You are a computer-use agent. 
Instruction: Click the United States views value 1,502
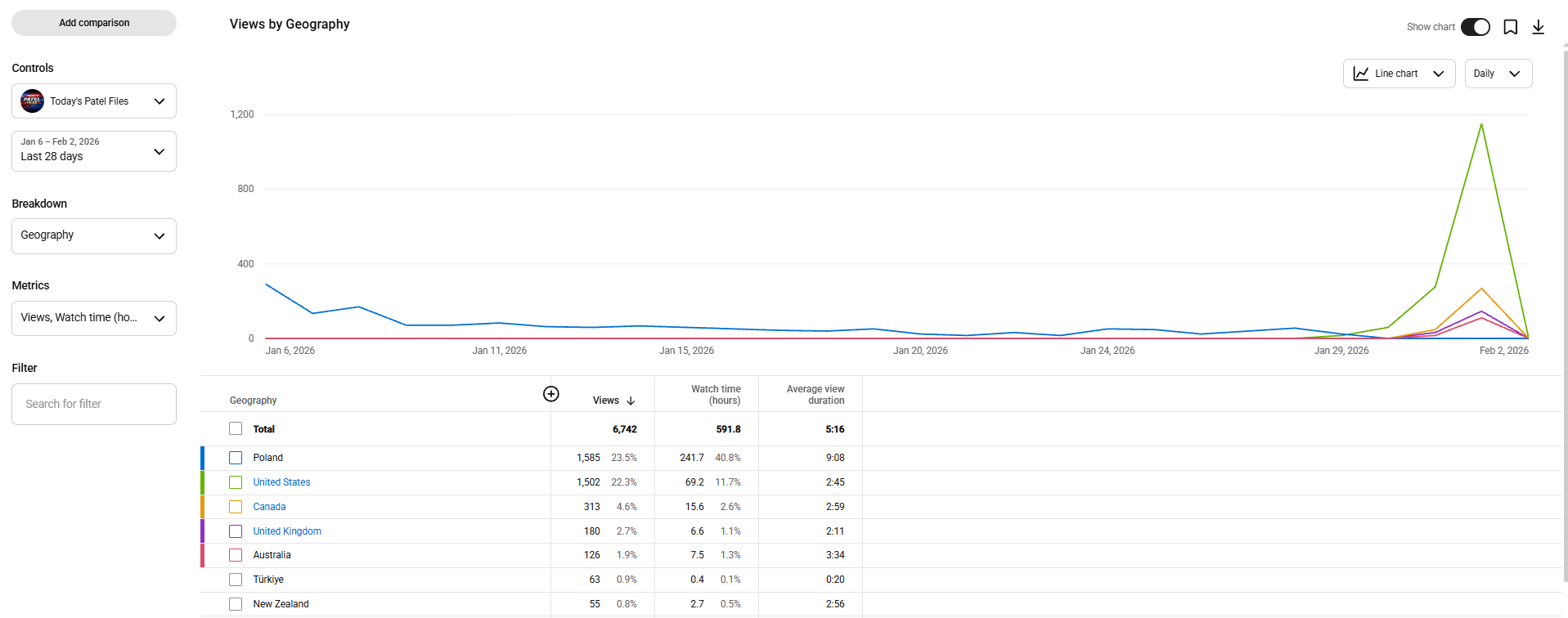588,482
